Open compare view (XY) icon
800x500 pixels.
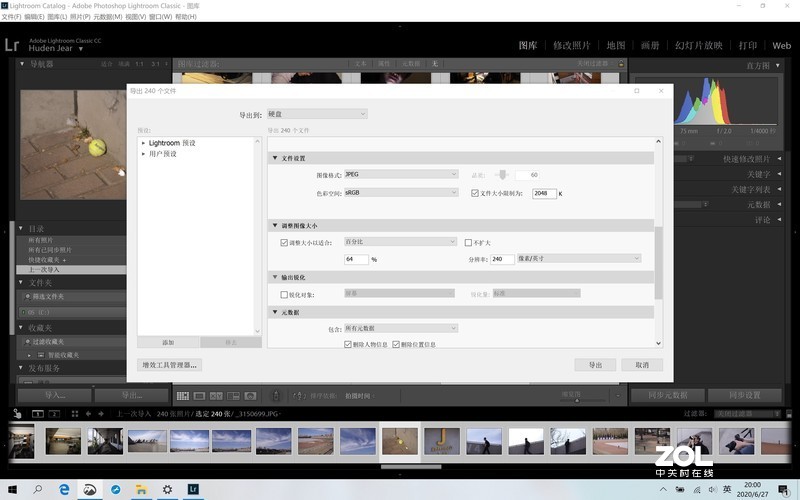click(214, 396)
